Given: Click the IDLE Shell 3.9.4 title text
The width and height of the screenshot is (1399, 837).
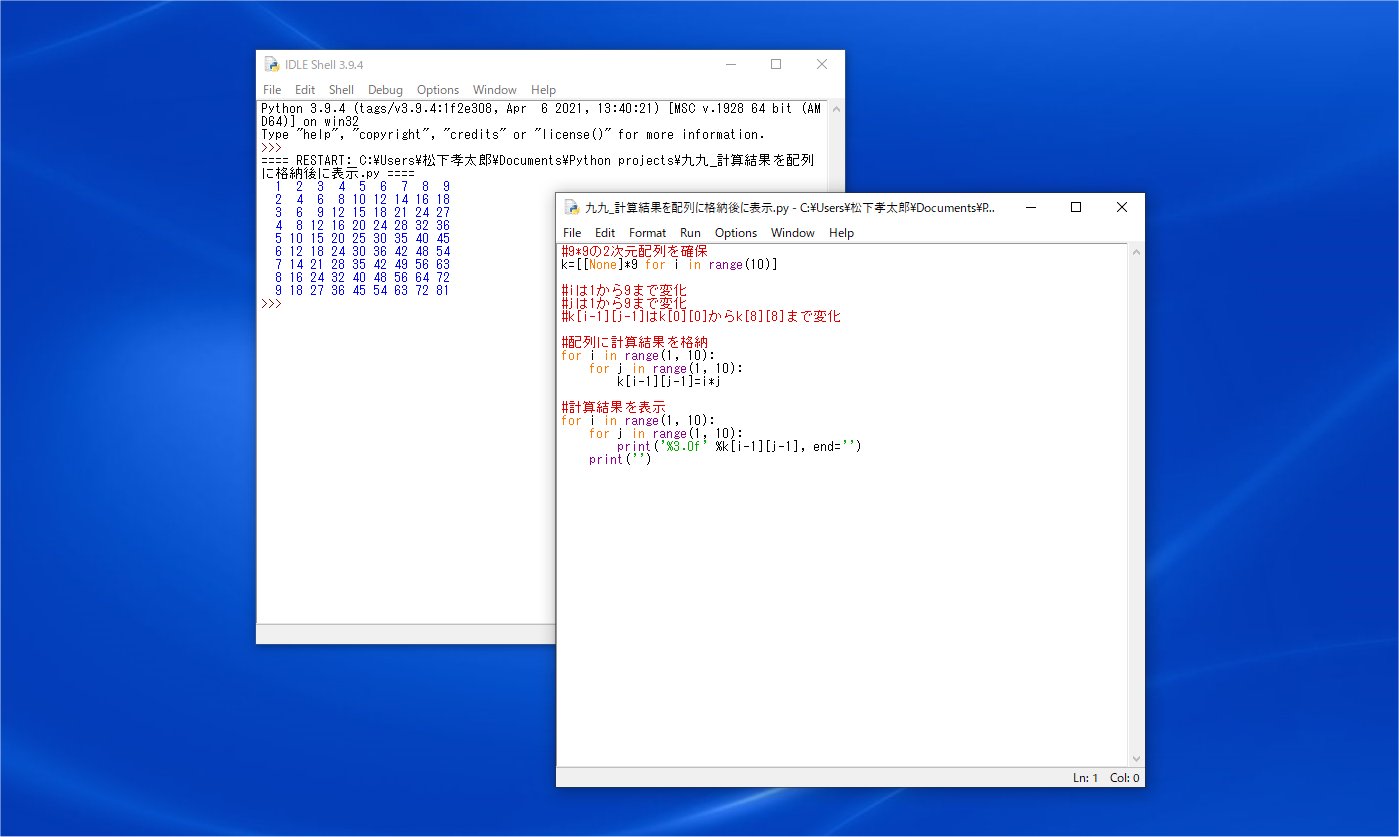Looking at the screenshot, I should (324, 64).
